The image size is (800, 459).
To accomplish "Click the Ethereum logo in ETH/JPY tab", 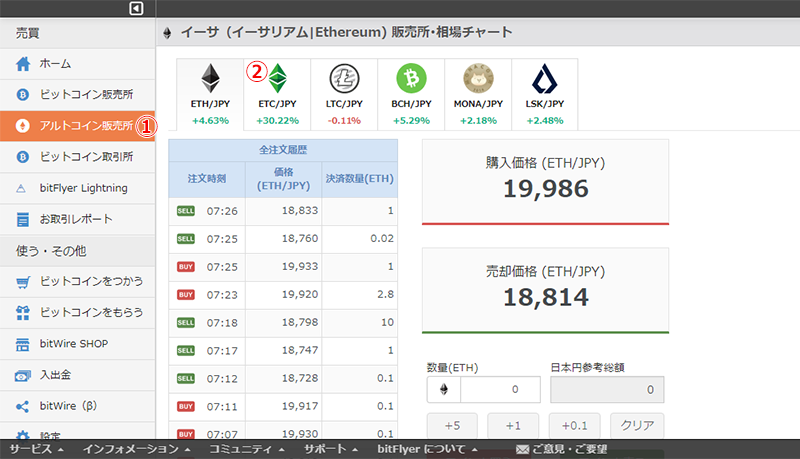I will (x=210, y=78).
